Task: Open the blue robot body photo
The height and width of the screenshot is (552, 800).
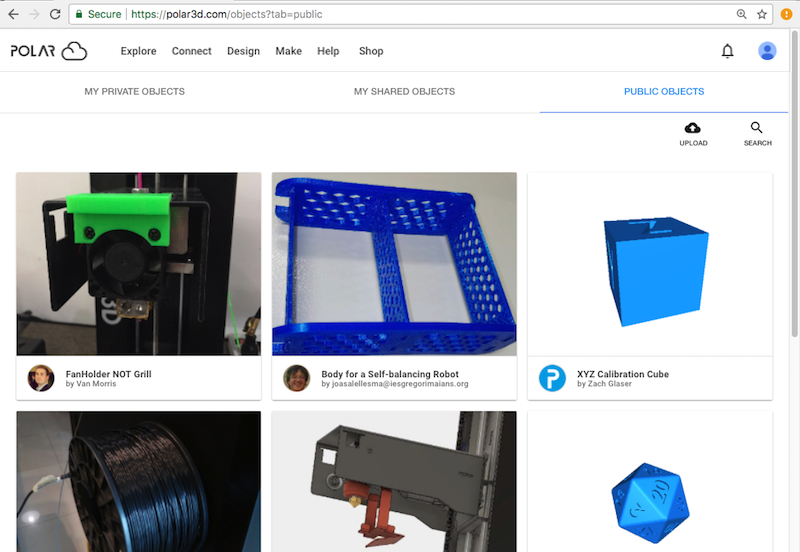Action: pos(394,264)
